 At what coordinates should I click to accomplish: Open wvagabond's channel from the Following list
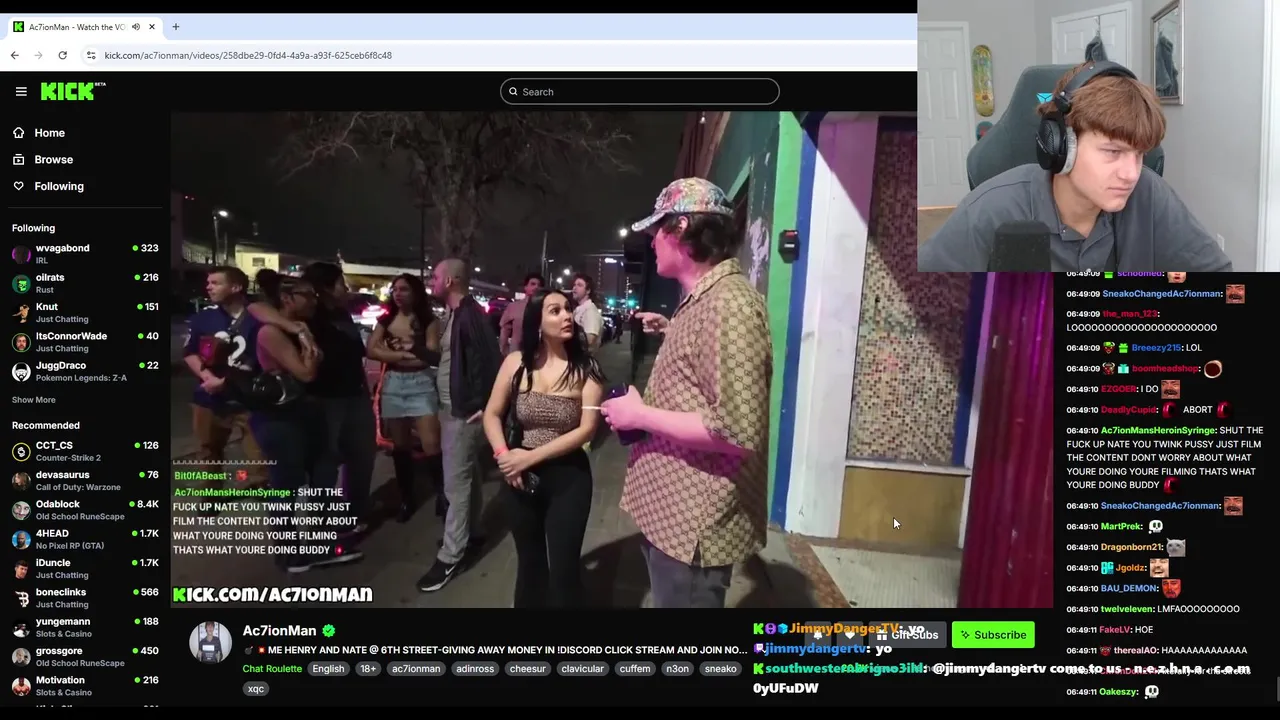[85, 254]
